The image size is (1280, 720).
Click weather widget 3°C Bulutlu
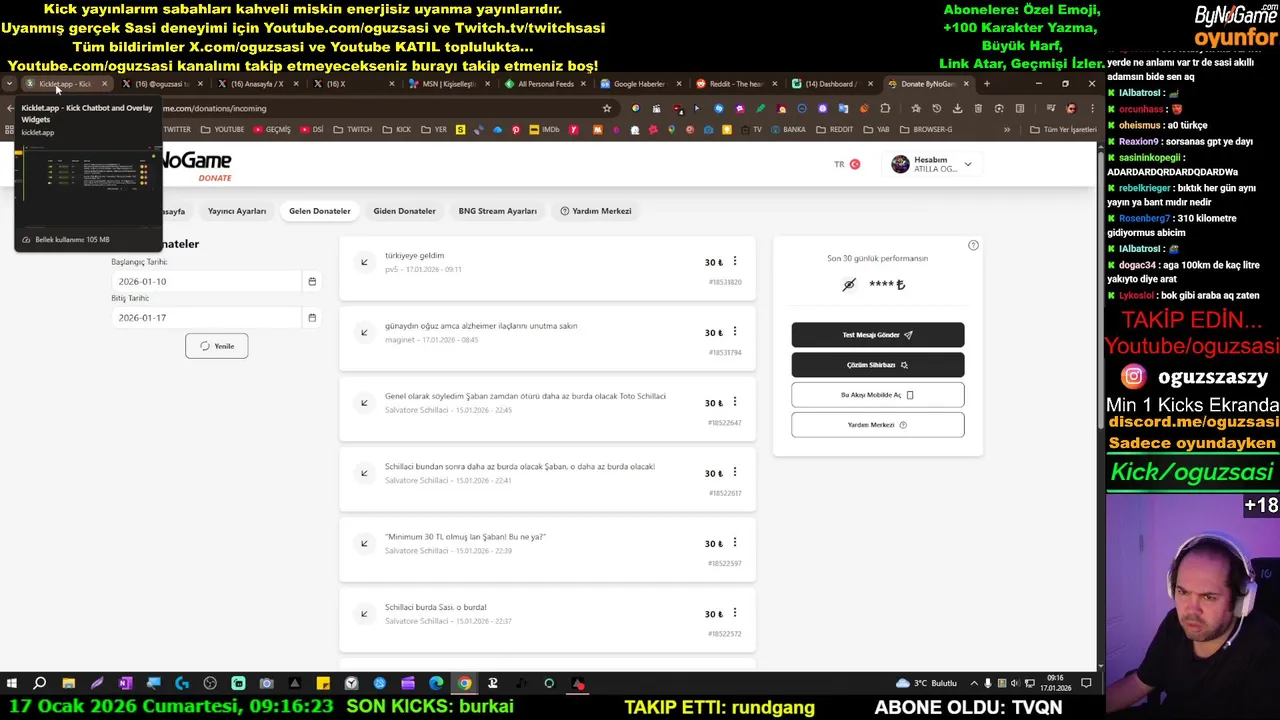tap(927, 683)
